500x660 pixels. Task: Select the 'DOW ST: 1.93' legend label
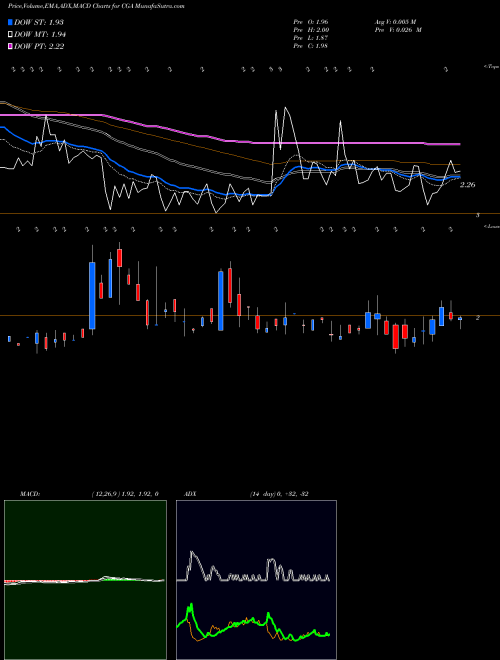(x=39, y=22)
